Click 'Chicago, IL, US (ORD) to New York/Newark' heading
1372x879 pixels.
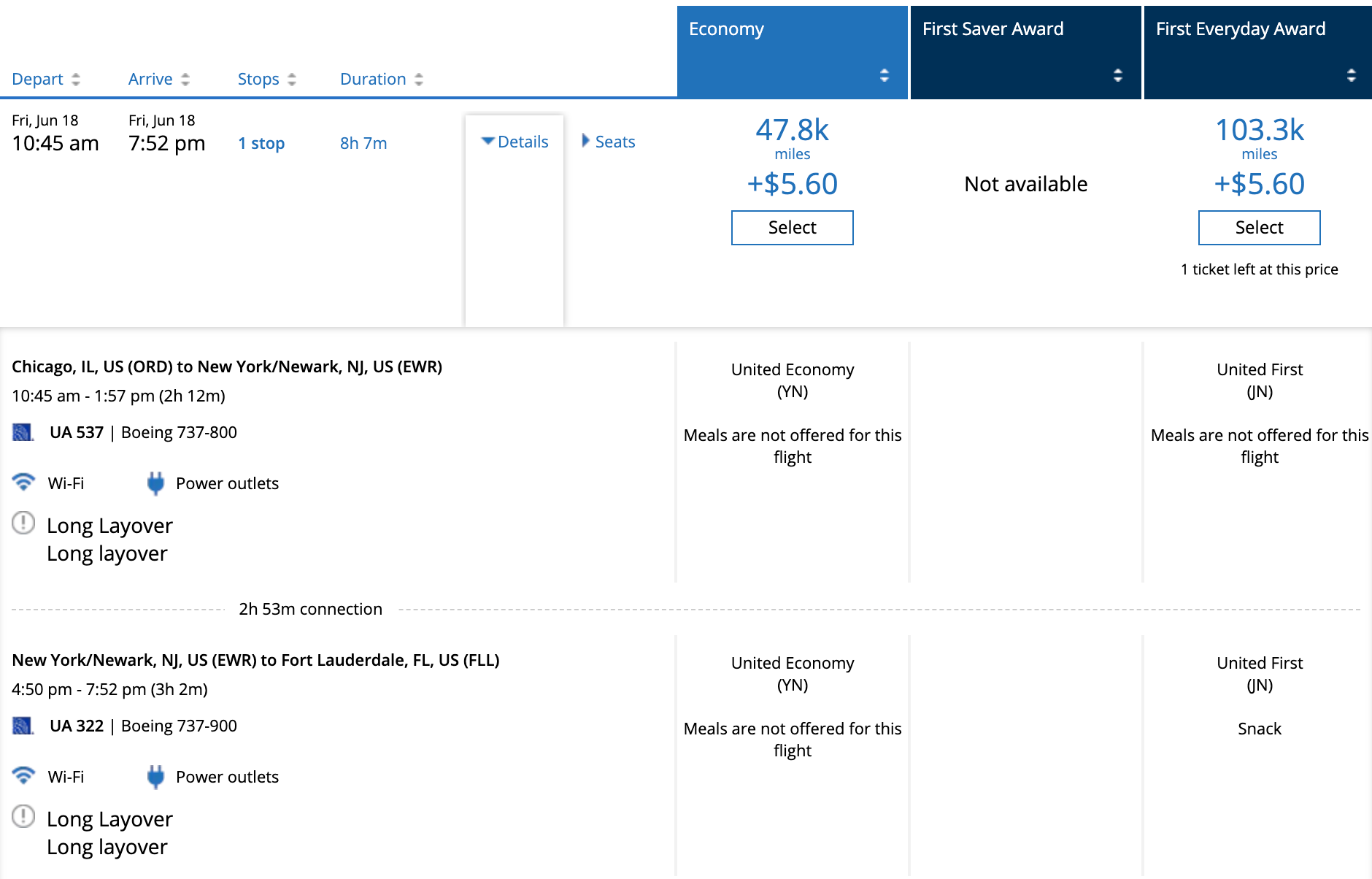tap(227, 366)
